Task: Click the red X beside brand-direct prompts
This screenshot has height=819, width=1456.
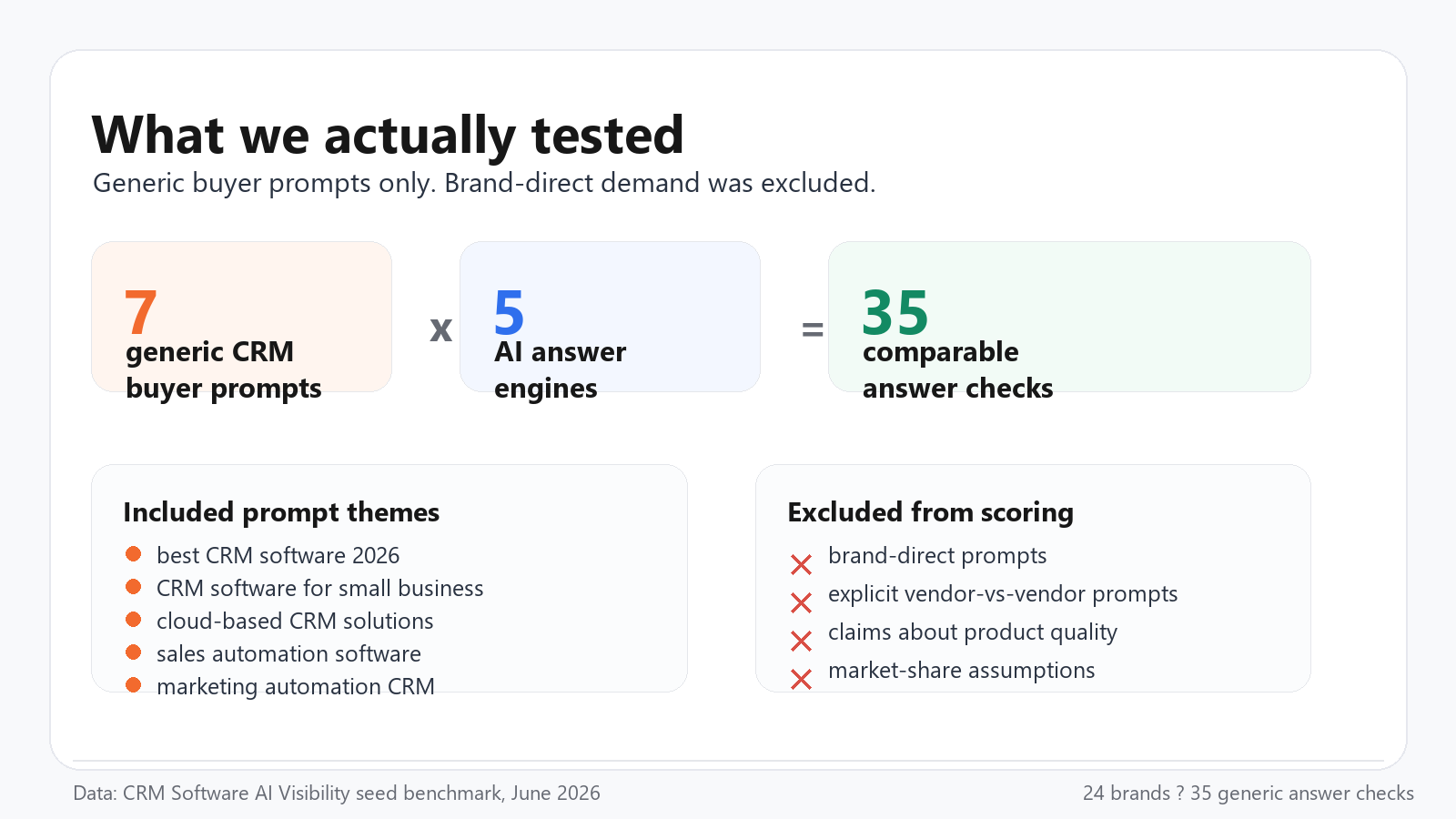Action: pos(801,565)
